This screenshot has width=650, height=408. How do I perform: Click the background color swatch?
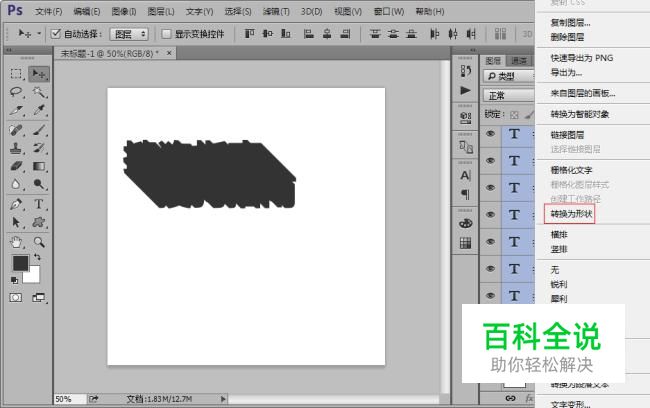coord(33,276)
